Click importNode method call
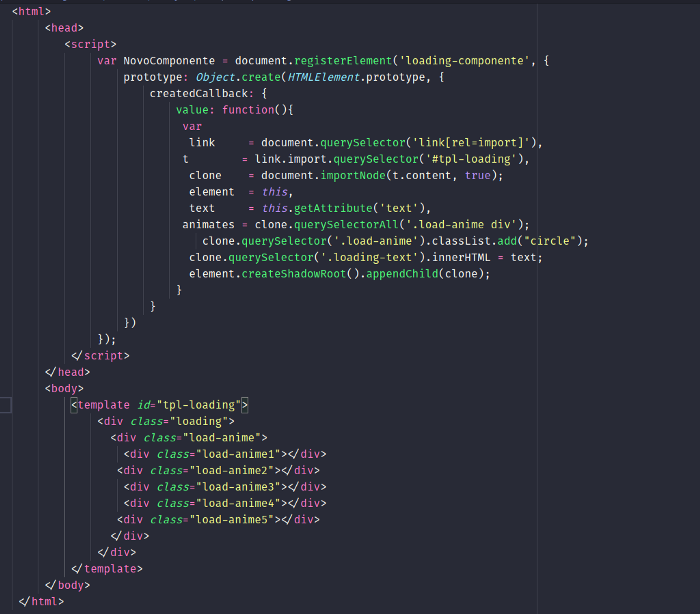Image resolution: width=700 pixels, height=614 pixels. click(353, 175)
